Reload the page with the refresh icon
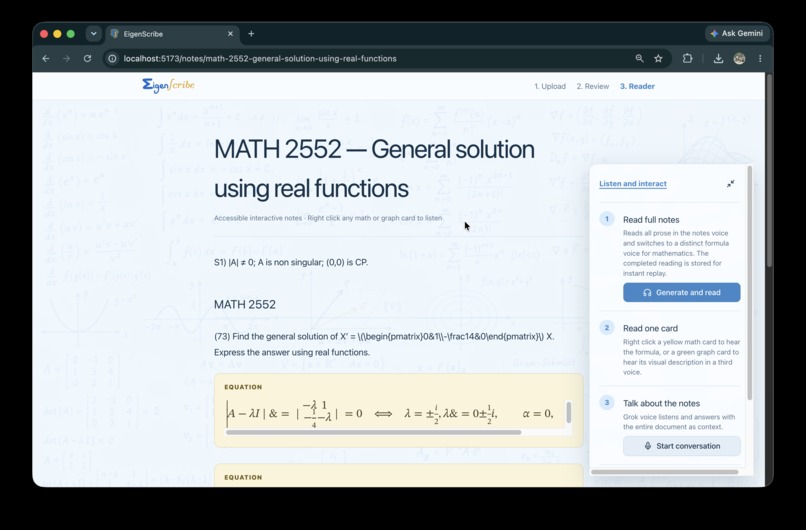The height and width of the screenshot is (530, 806). [87, 59]
